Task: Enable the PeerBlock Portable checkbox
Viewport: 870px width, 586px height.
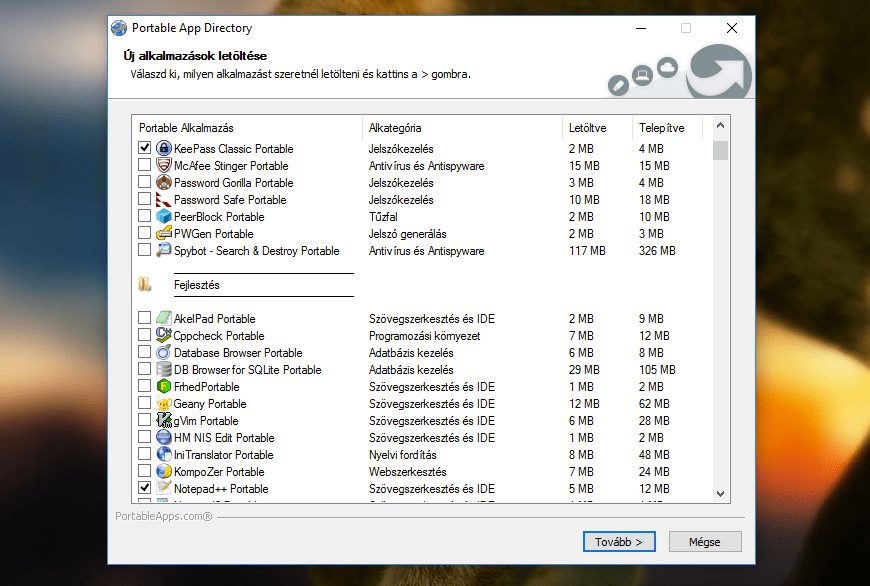Action: [144, 216]
